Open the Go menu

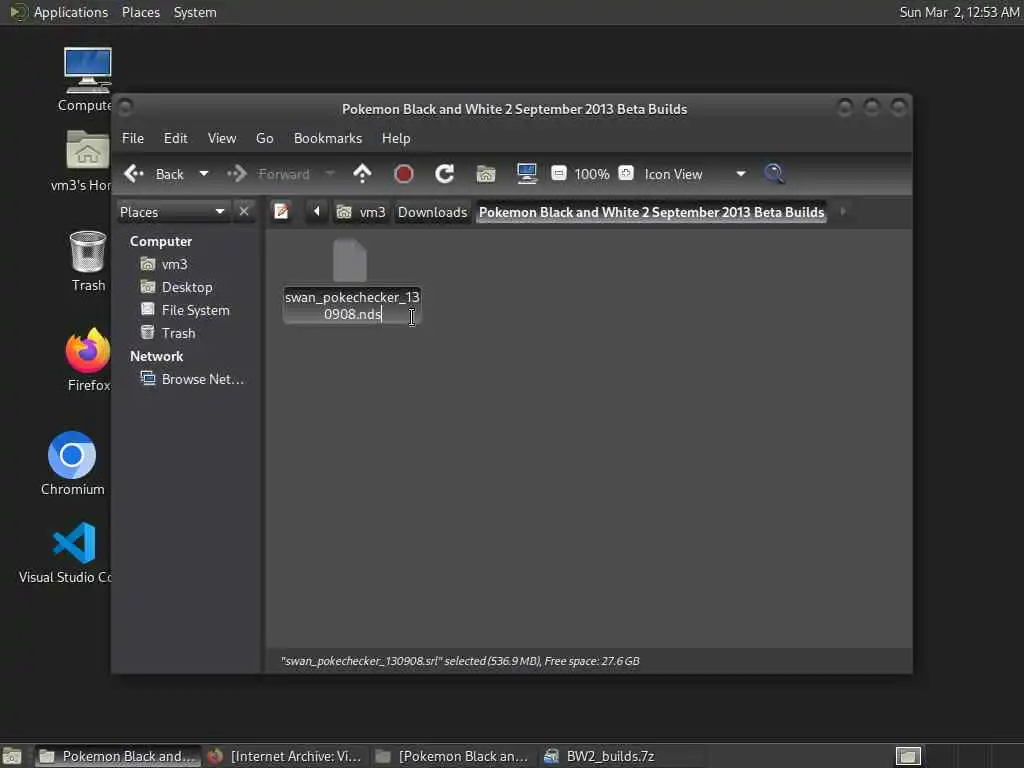pos(264,138)
